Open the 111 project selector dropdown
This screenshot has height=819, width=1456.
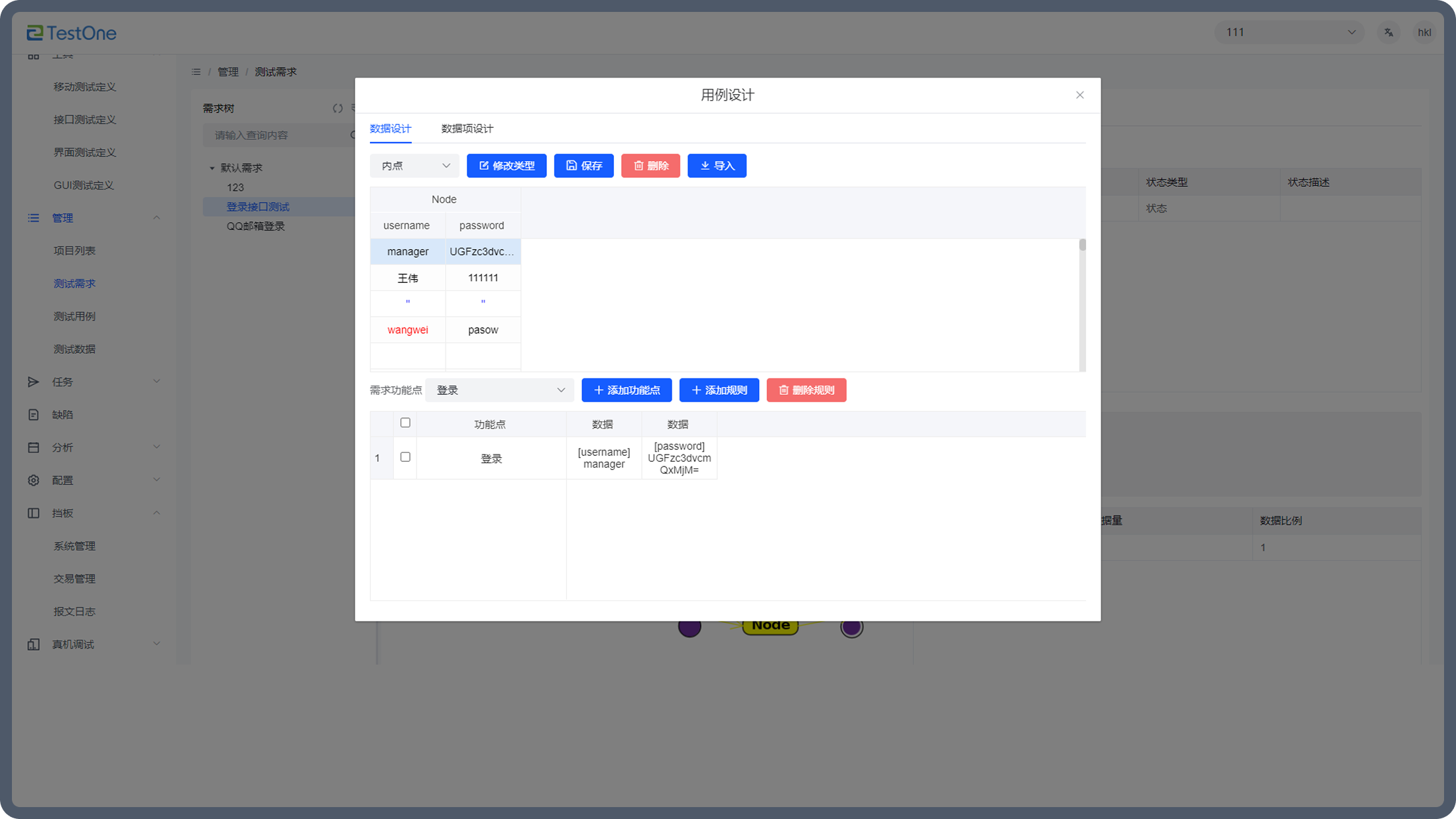click(1289, 32)
